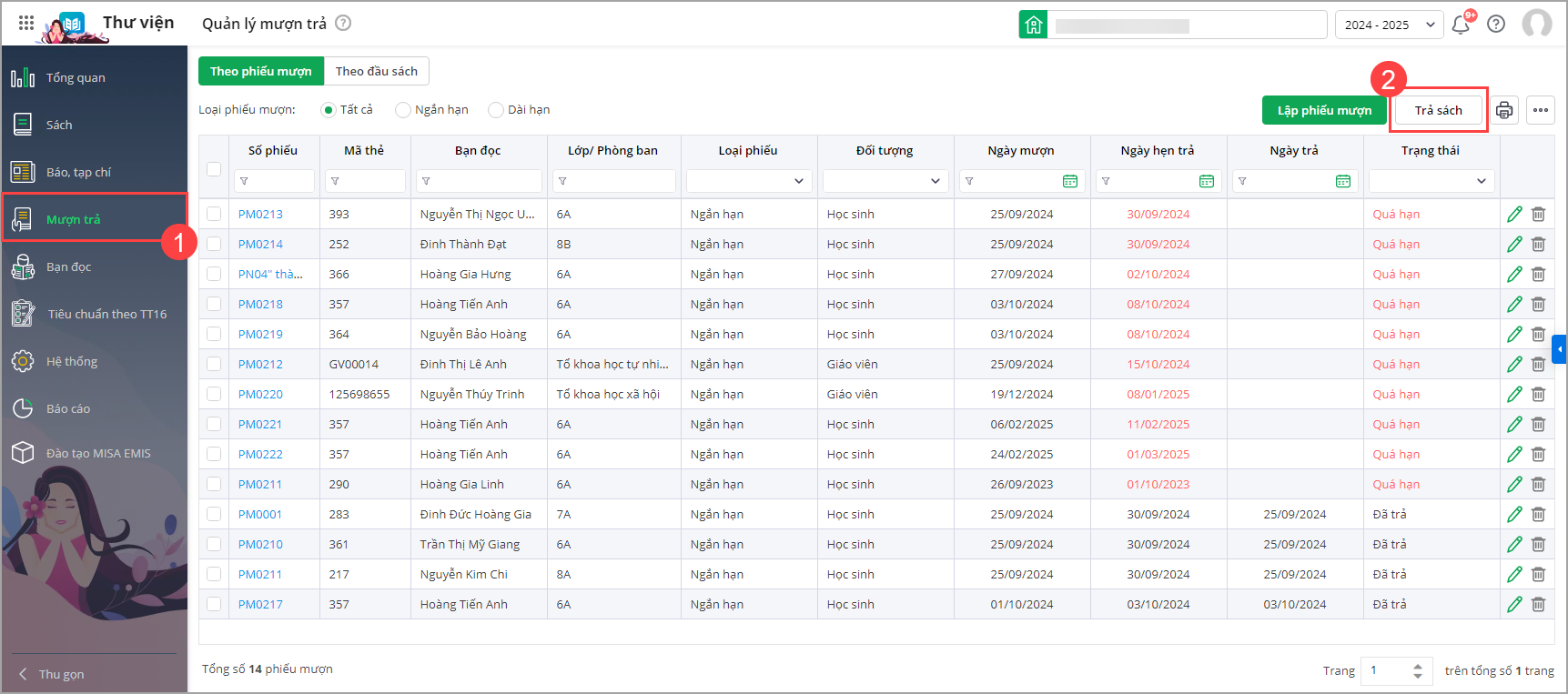The width and height of the screenshot is (1568, 694).
Task: Edit loan slip PM0213 with pencil icon
Action: click(1514, 215)
